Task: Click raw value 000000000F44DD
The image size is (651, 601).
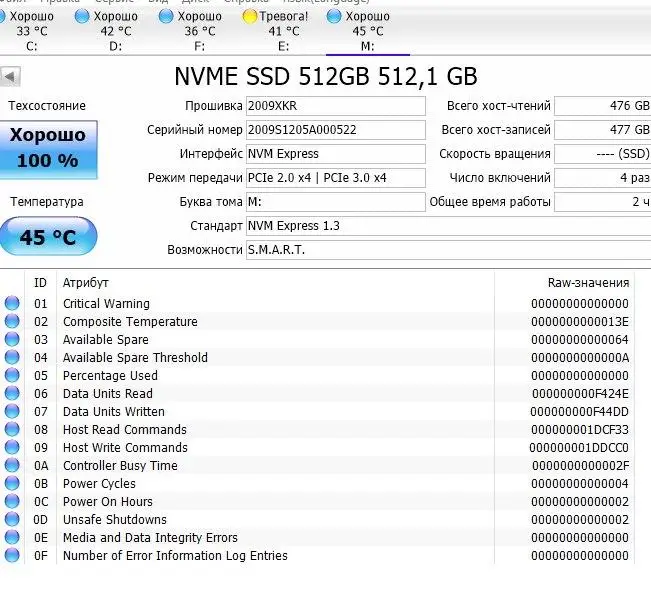Action: point(580,412)
